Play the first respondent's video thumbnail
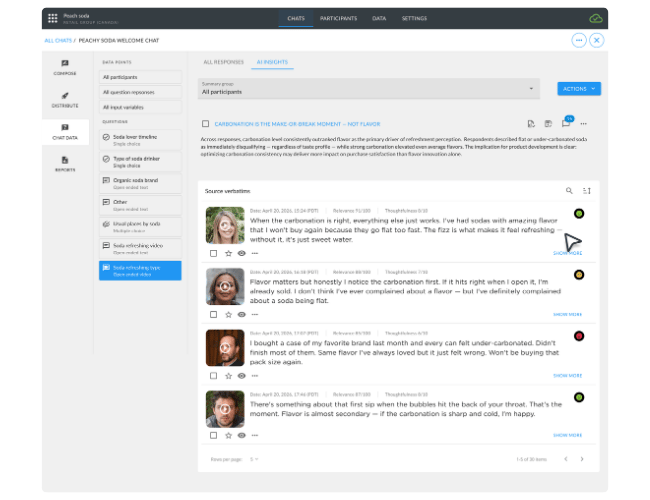The image size is (650, 500). pos(225,225)
